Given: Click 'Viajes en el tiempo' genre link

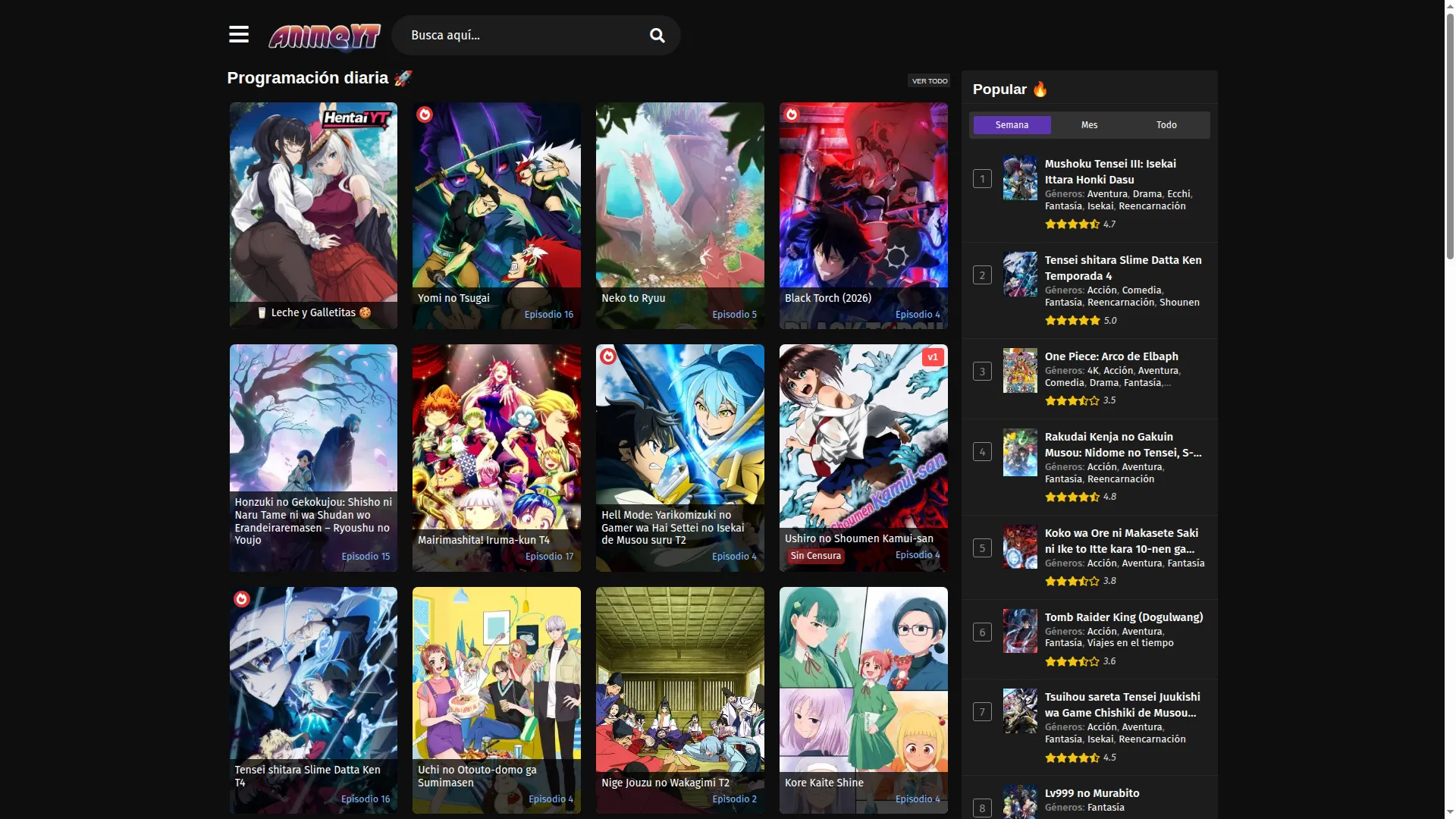Looking at the screenshot, I should [x=1130, y=643].
